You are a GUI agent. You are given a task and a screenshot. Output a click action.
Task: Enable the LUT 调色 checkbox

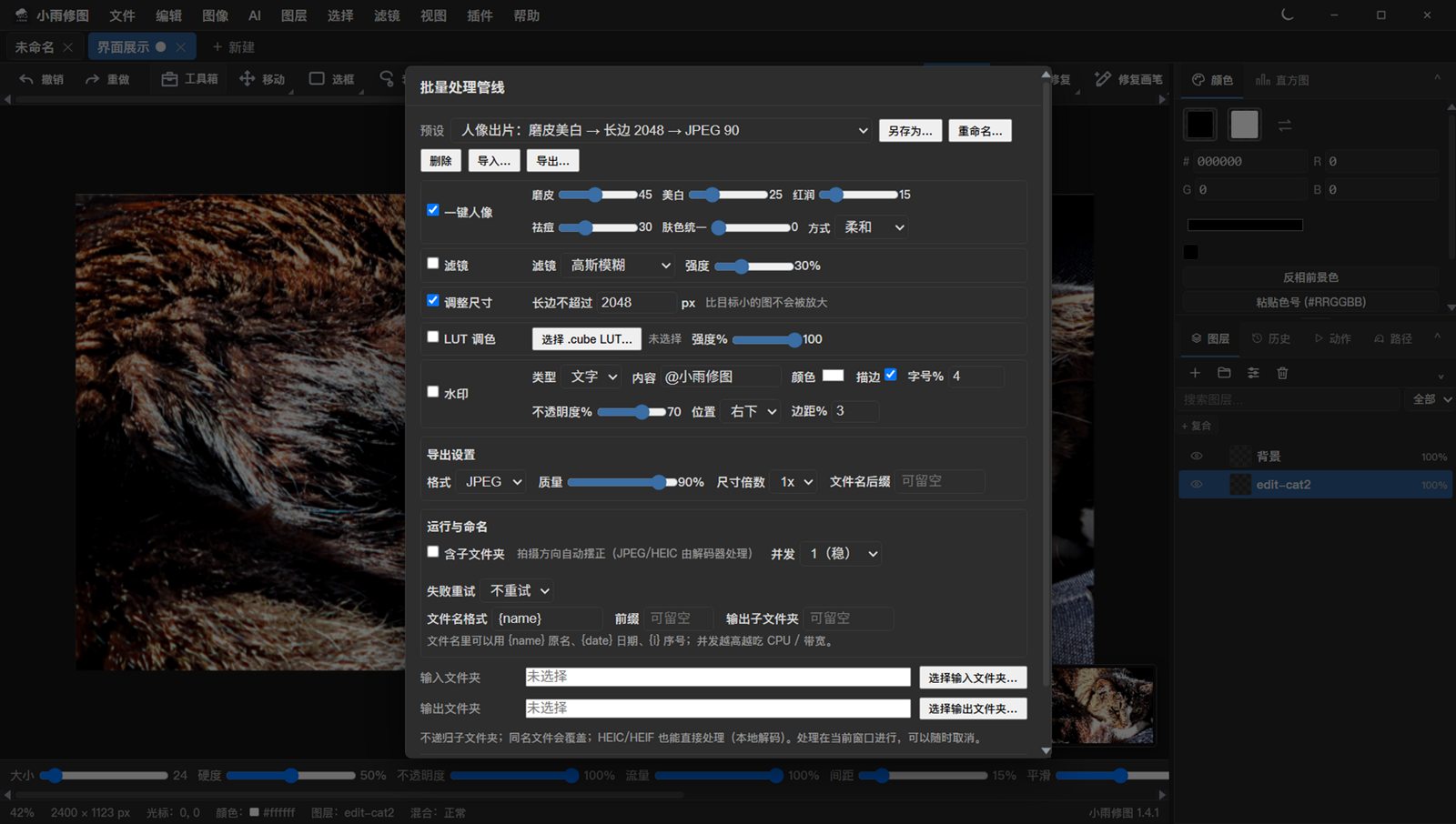click(433, 337)
